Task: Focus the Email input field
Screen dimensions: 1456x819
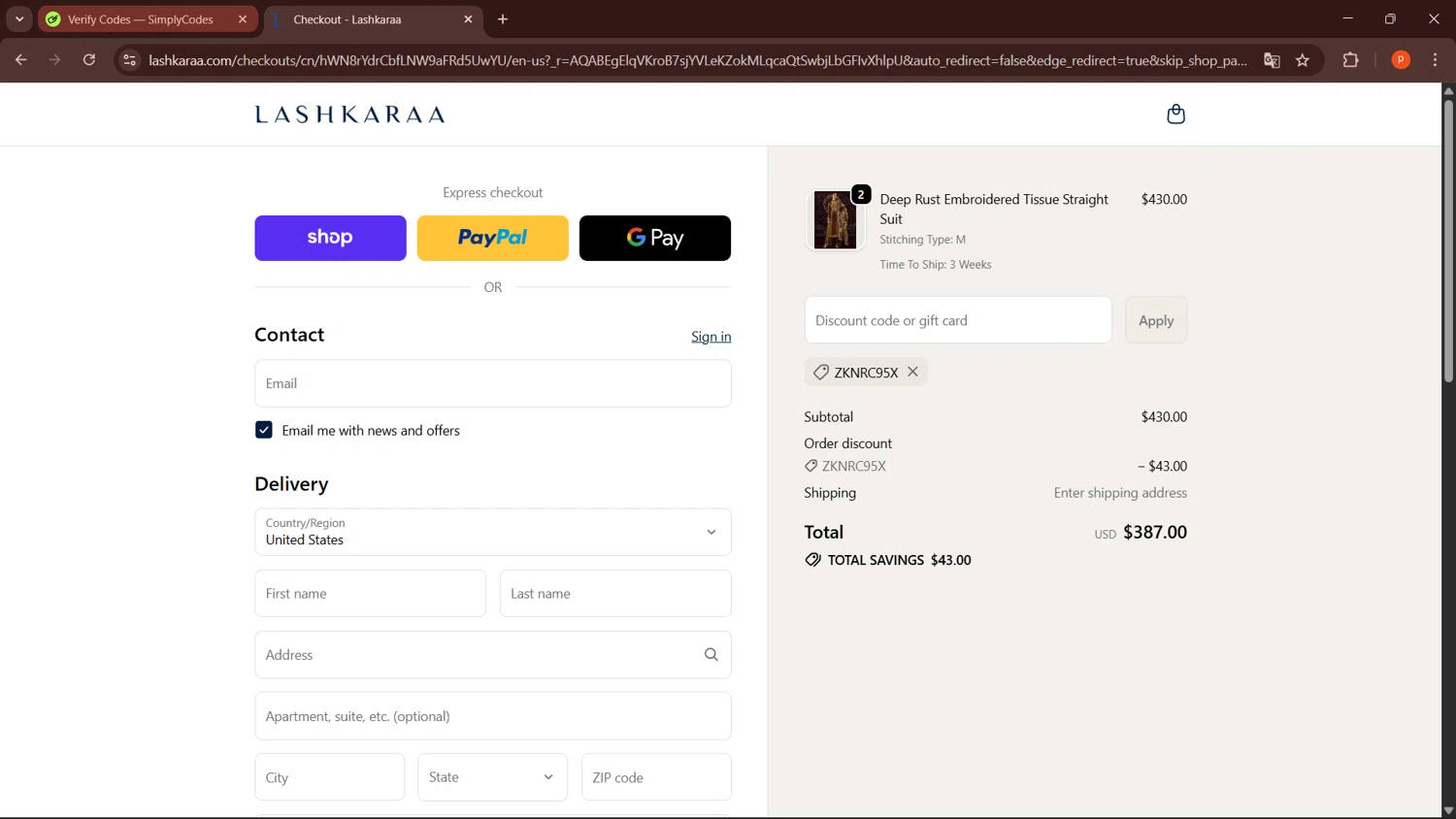Action: 493,383
